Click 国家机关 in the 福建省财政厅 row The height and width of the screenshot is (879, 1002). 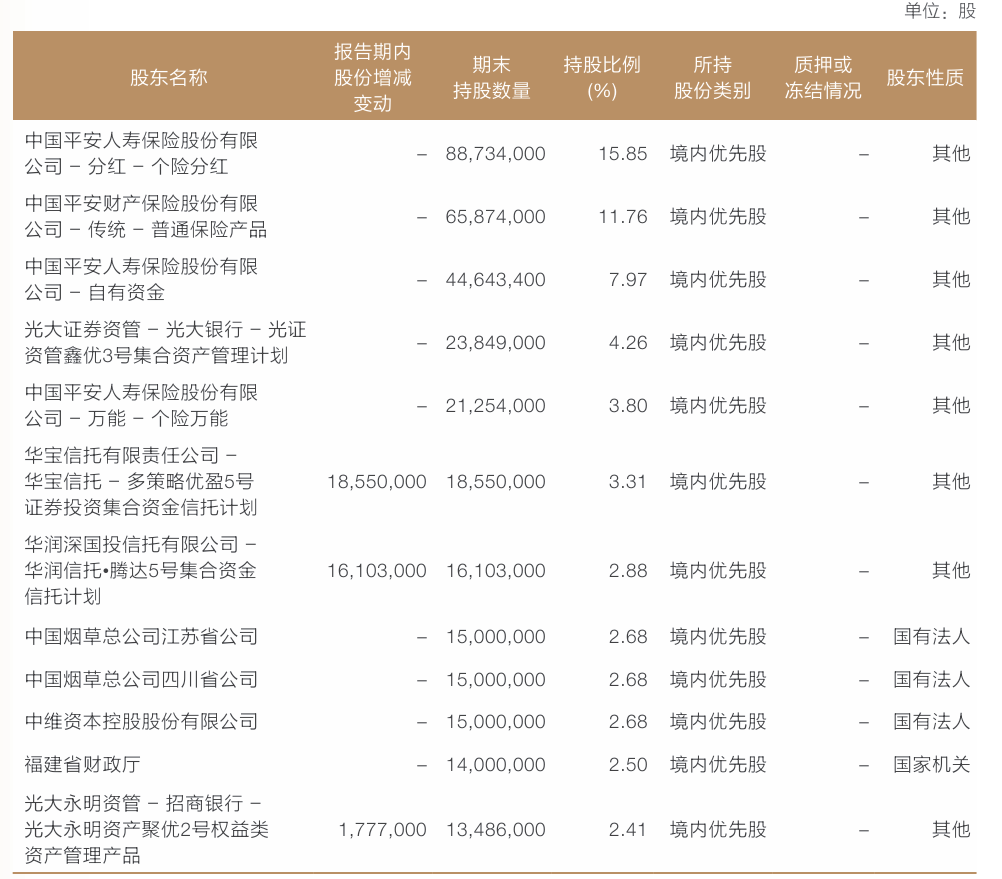[x=932, y=765]
